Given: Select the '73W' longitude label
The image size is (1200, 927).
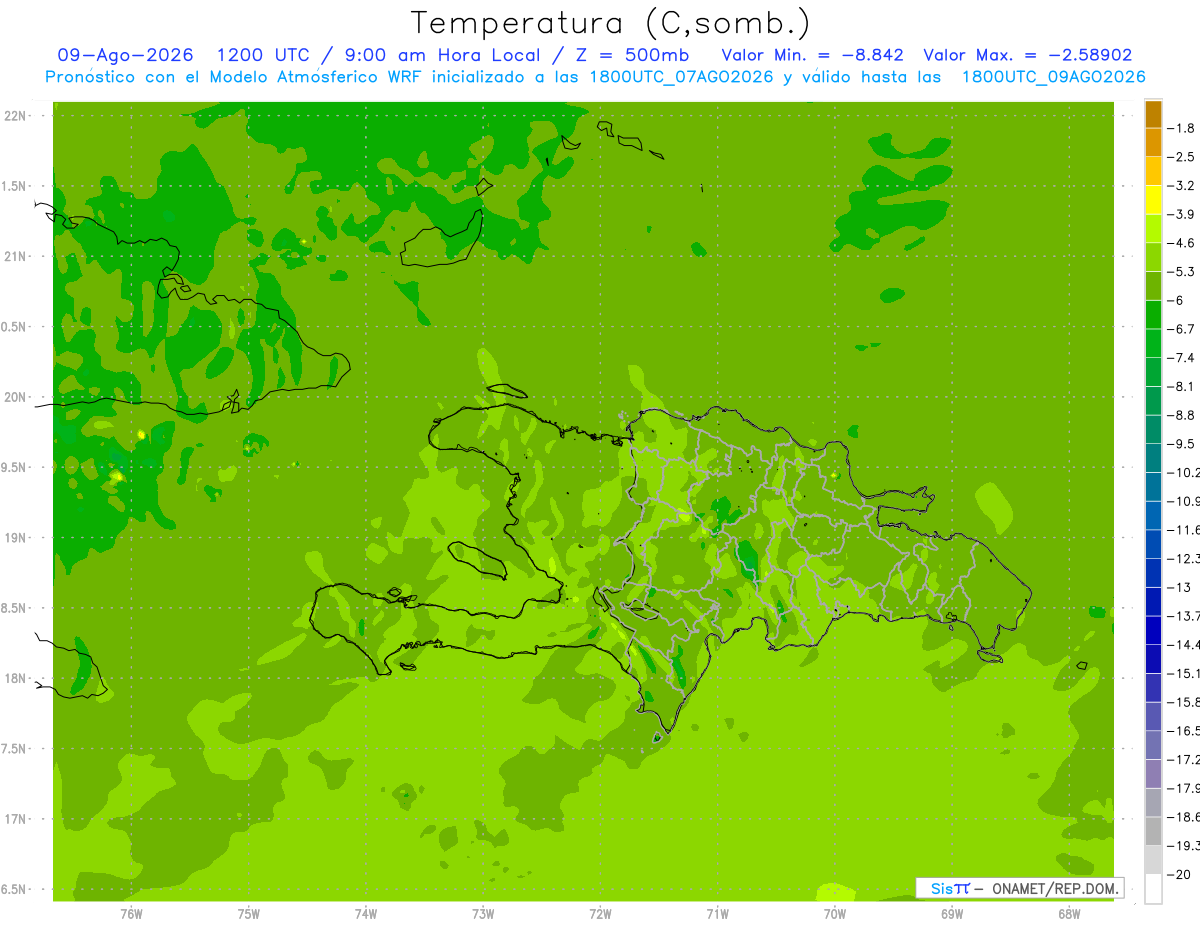Looking at the screenshot, I should pos(483,914).
